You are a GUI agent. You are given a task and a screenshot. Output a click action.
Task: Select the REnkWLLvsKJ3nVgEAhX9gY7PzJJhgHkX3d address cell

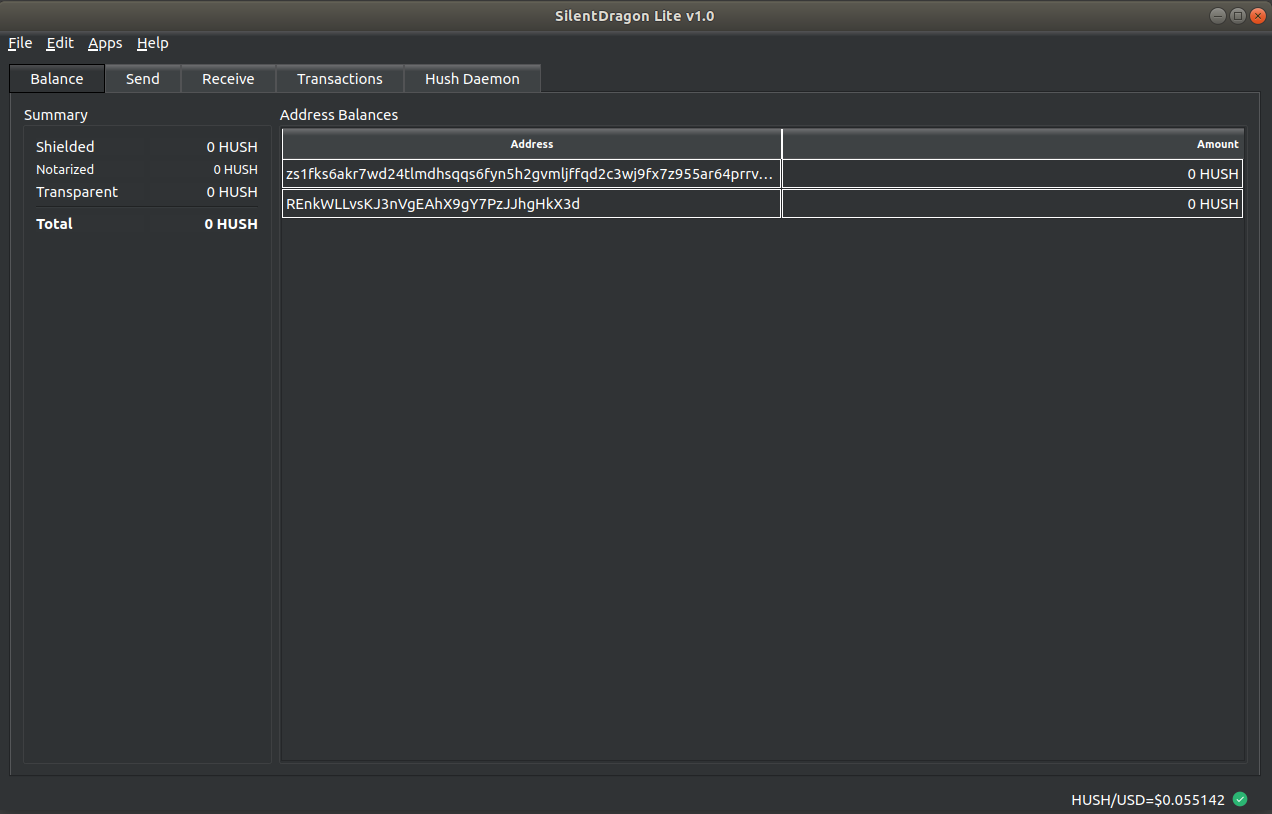click(531, 204)
